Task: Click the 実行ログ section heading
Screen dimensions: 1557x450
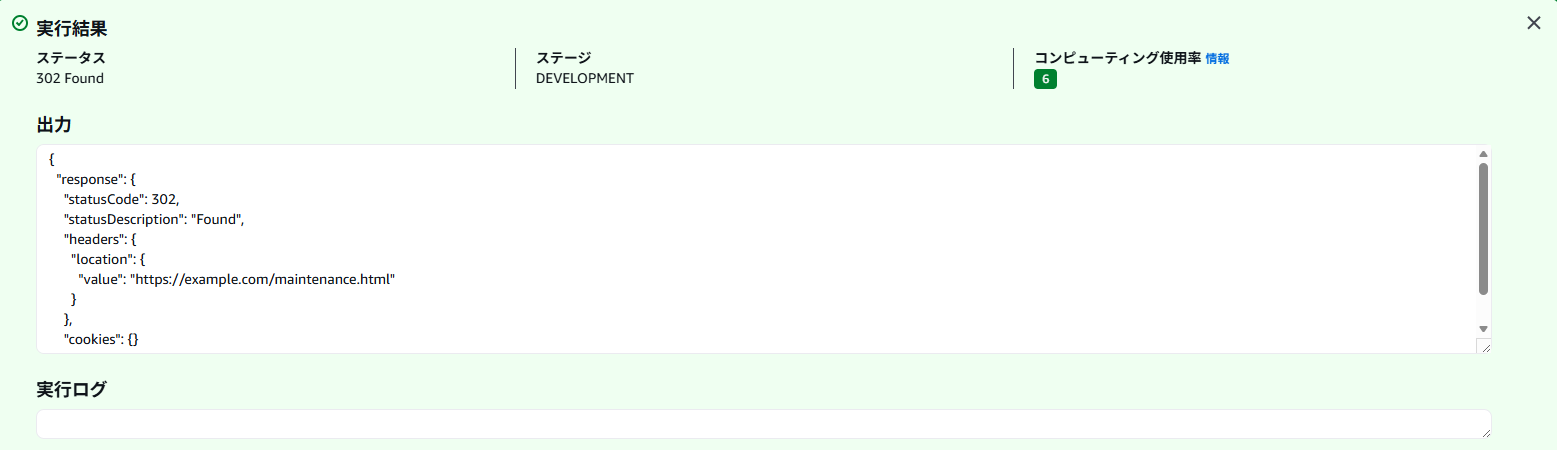Action: pos(71,389)
